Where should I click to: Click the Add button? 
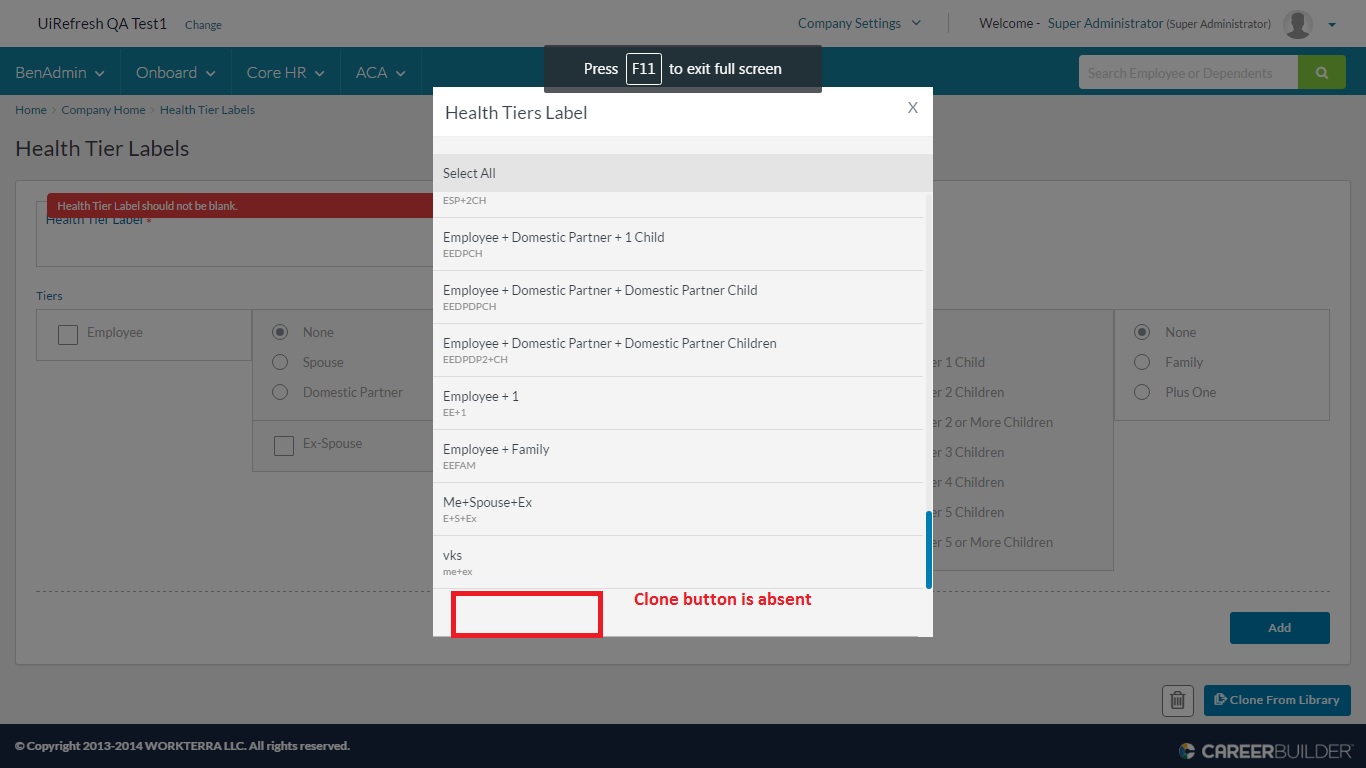click(1280, 628)
